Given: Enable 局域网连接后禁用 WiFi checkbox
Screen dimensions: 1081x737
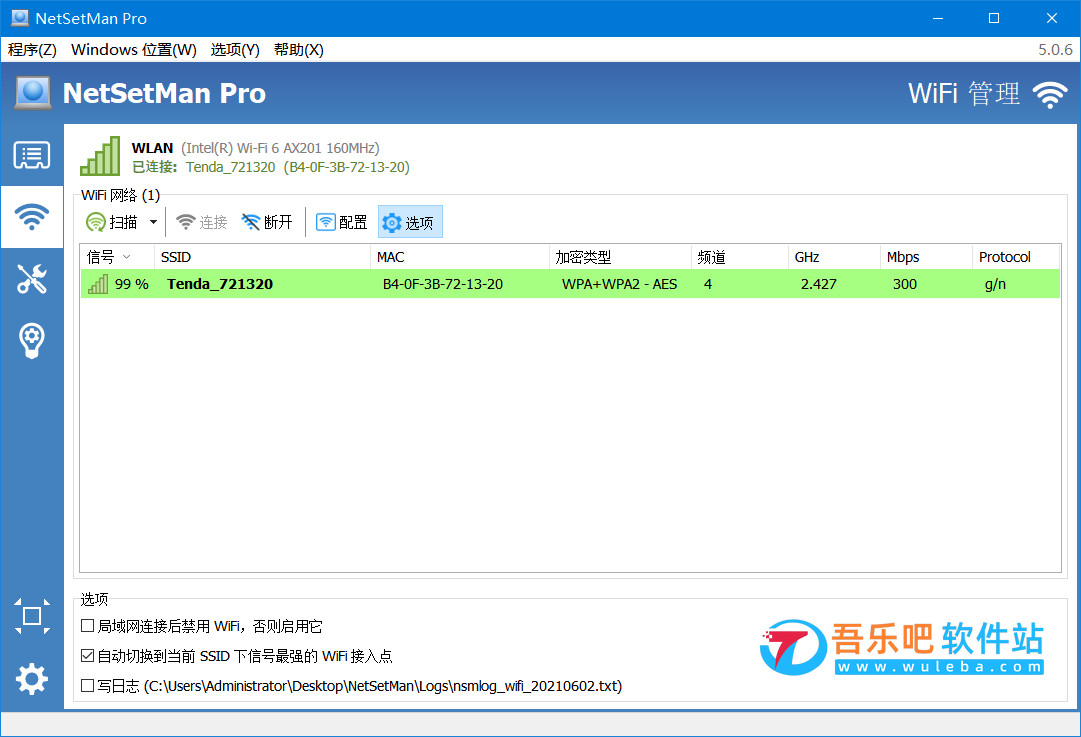Looking at the screenshot, I should click(88, 626).
